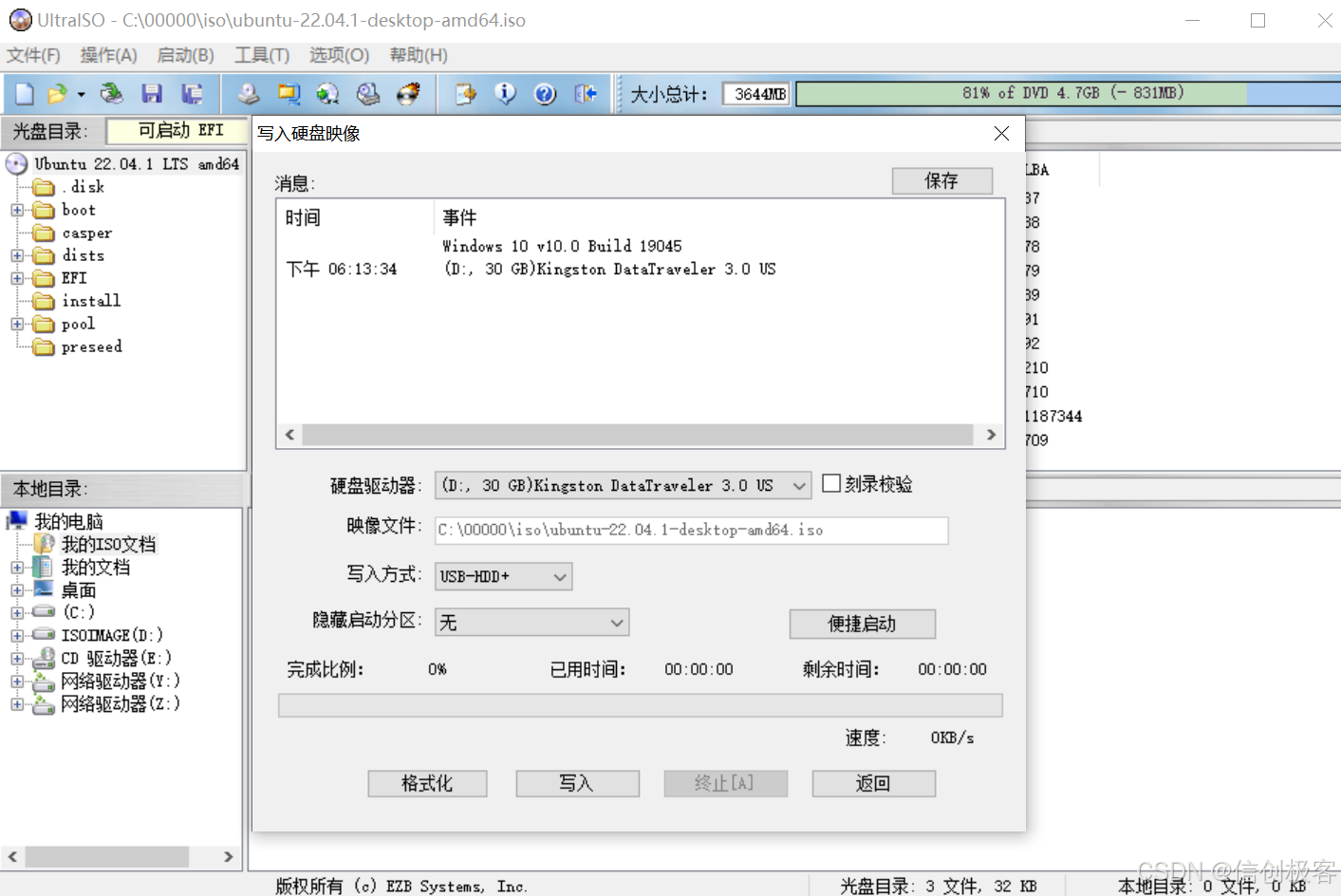
Task: Select the .disk folder
Action: coord(84,187)
